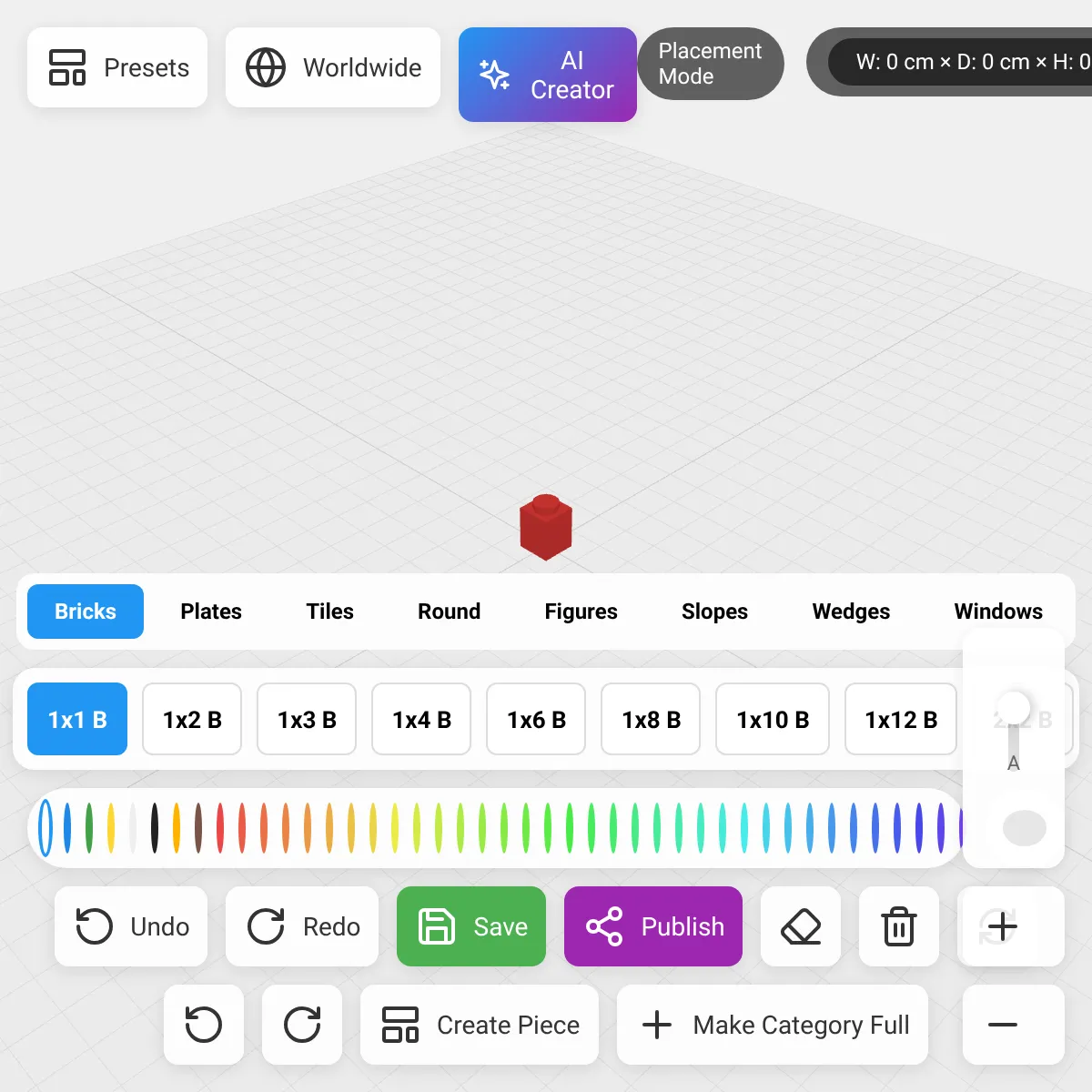Screen dimensions: 1092x1092
Task: Pick the black color swatch
Action: (155, 827)
